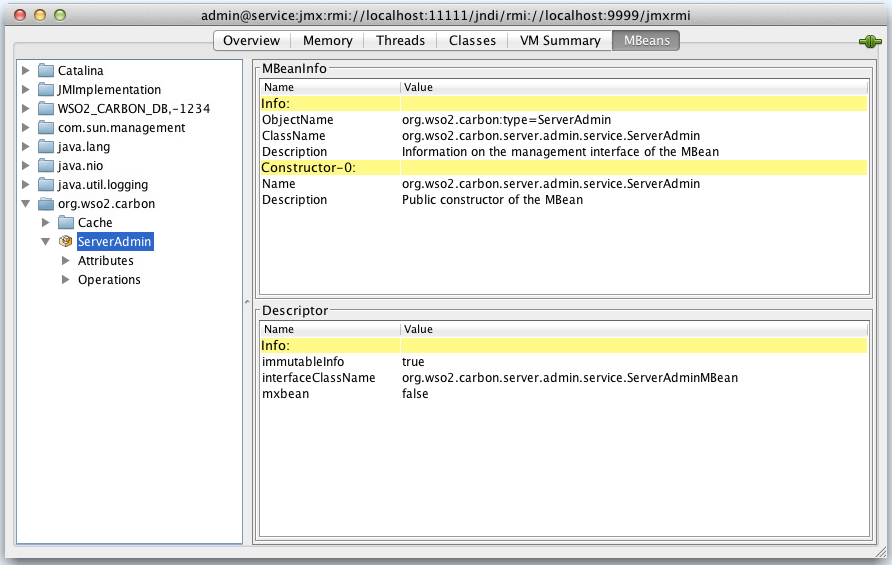Expand the Attributes node
Viewport: 892px width, 565px height.
tap(66, 261)
